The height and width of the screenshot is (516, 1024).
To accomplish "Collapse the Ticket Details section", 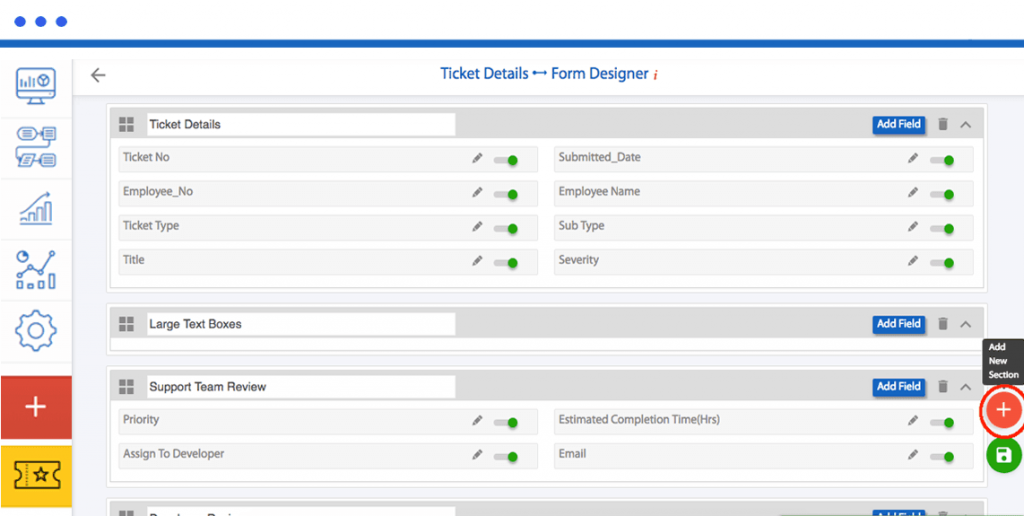I will [x=965, y=125].
